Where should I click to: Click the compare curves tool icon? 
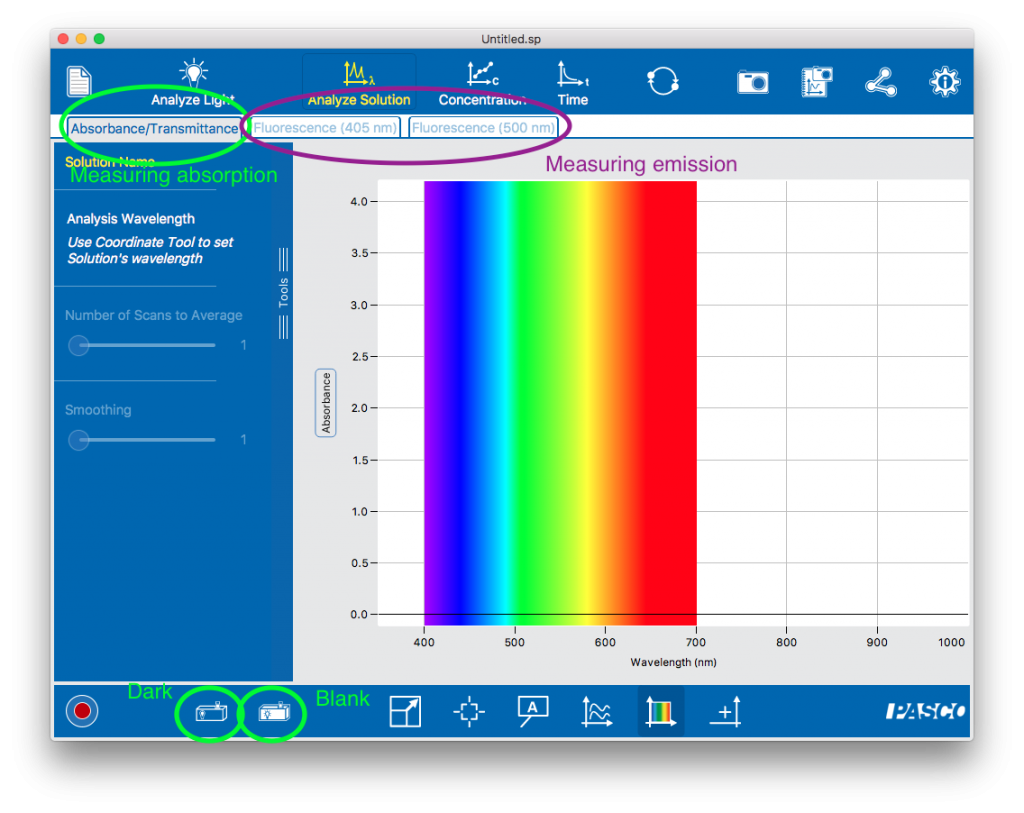click(x=597, y=712)
